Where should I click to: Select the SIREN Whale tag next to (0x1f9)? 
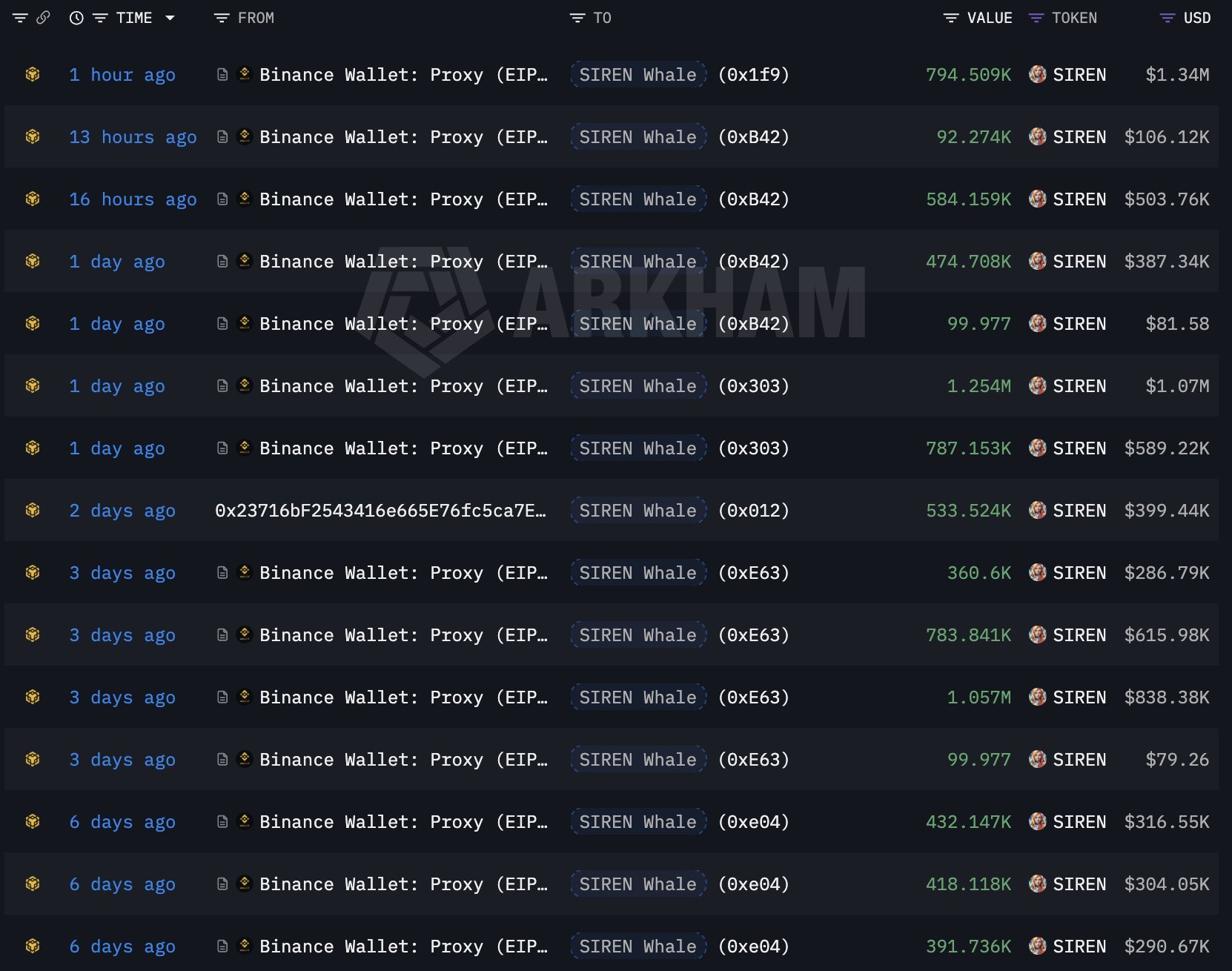coord(638,75)
